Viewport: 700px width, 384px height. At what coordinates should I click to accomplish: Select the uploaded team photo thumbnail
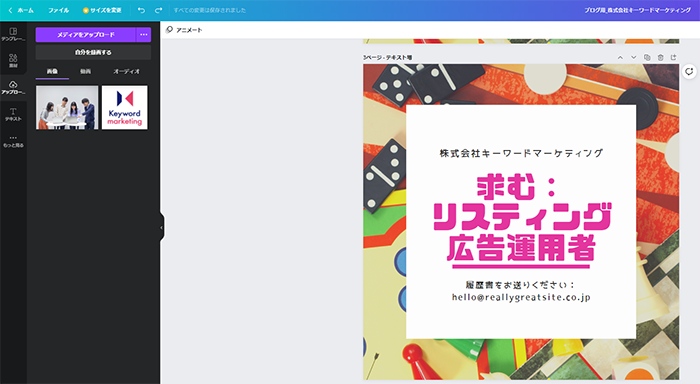click(x=67, y=108)
